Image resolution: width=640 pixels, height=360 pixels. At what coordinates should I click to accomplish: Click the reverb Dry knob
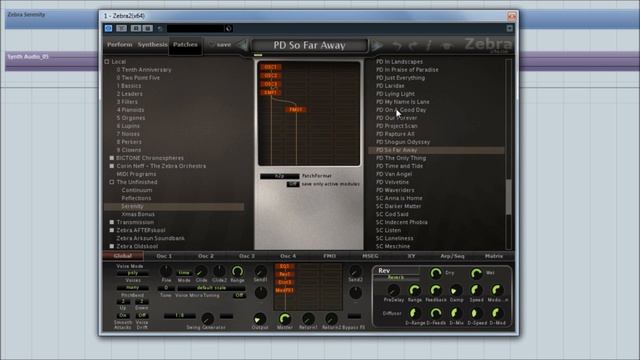click(436, 273)
